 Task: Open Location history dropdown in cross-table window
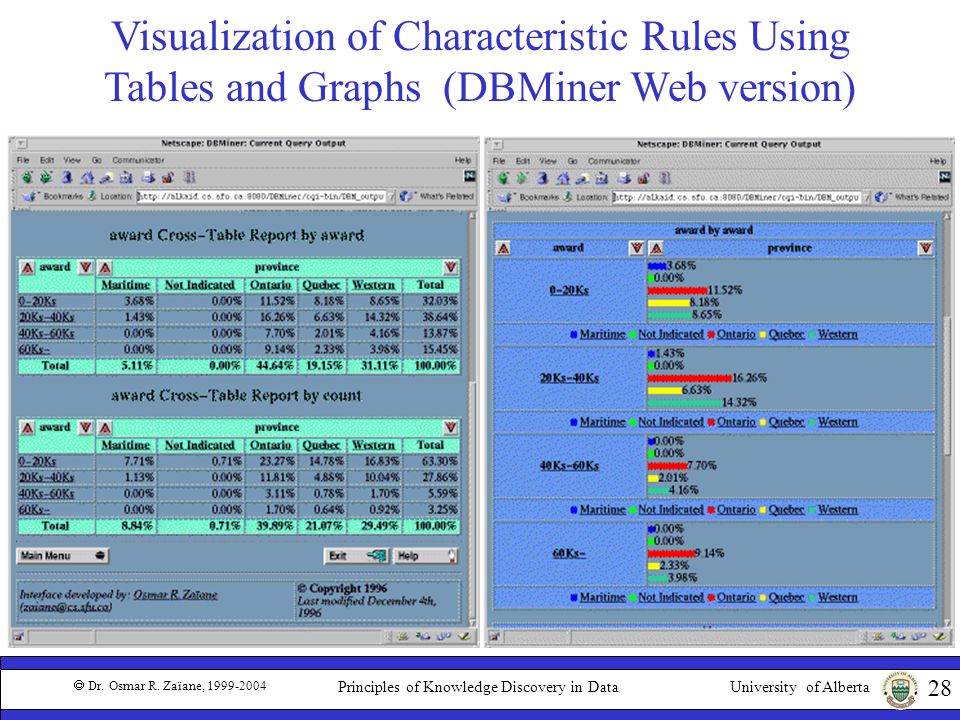click(392, 197)
